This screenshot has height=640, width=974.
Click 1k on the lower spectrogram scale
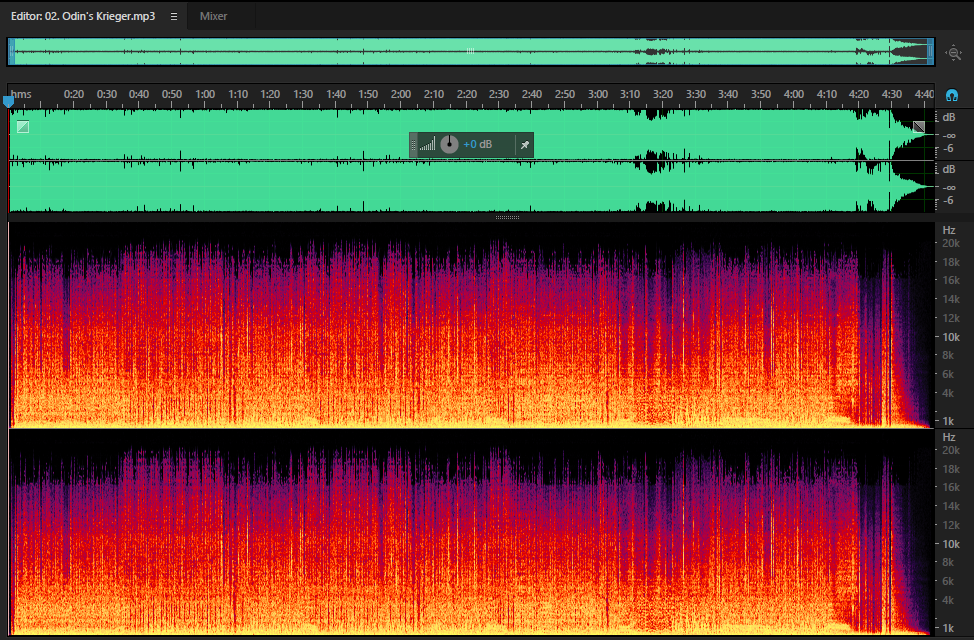click(x=948, y=628)
